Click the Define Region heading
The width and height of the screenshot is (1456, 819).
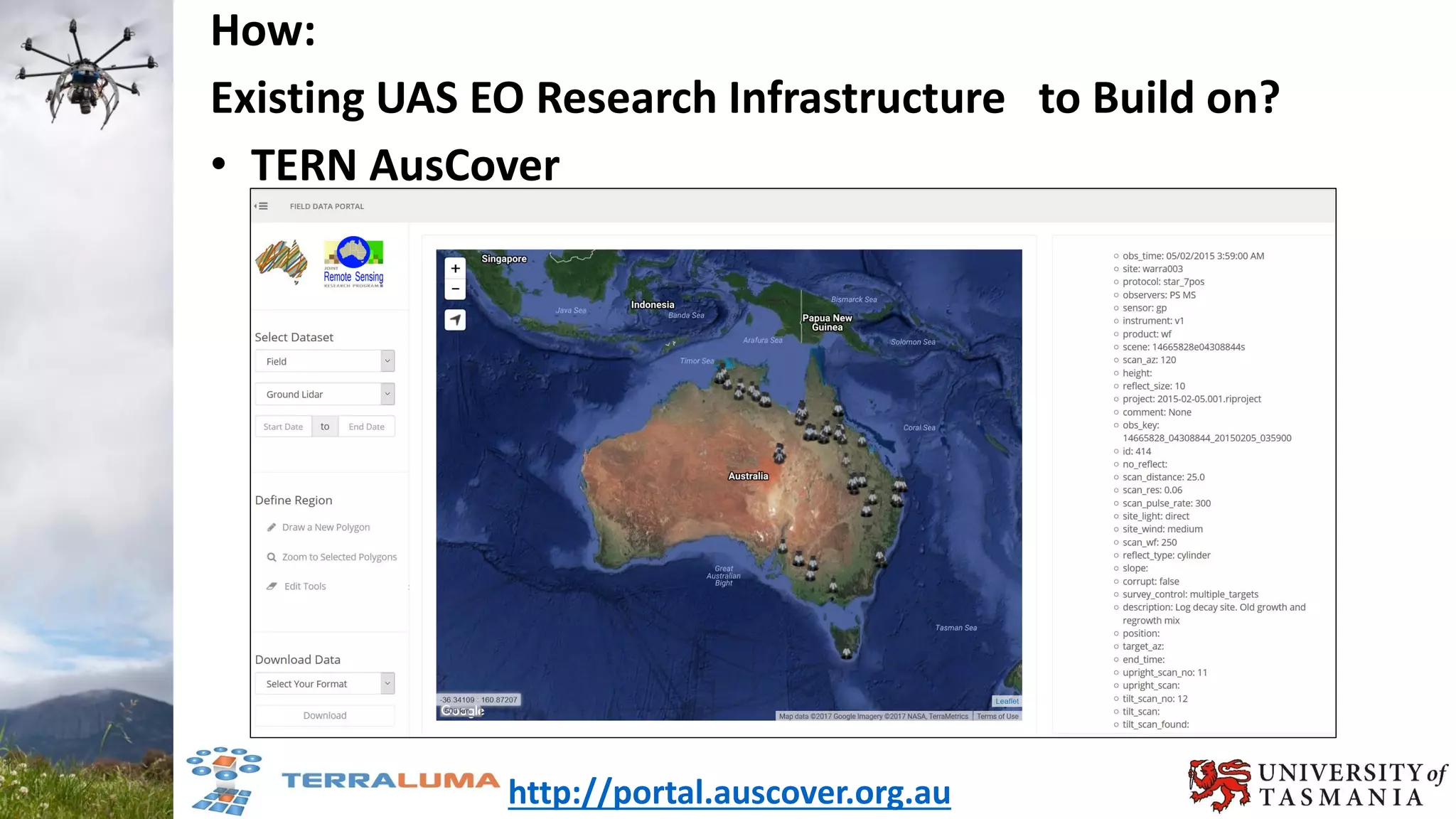click(x=294, y=500)
